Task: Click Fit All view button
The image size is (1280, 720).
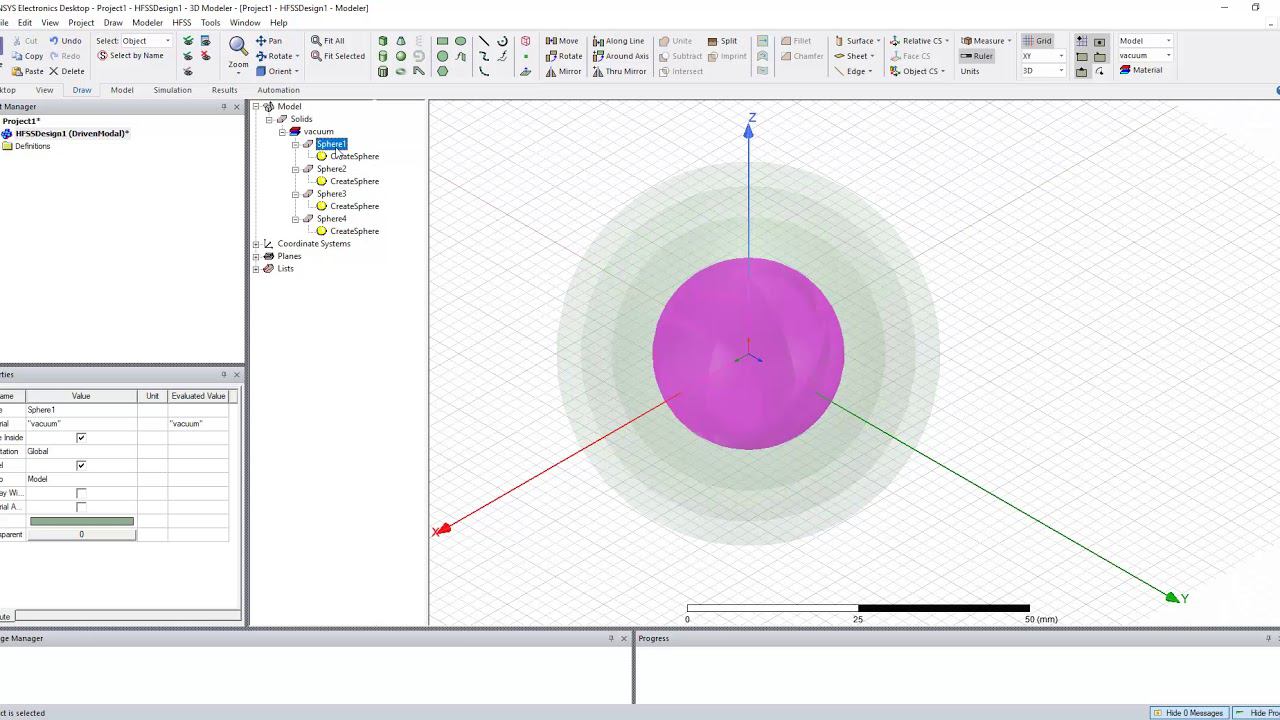Action: click(x=327, y=41)
